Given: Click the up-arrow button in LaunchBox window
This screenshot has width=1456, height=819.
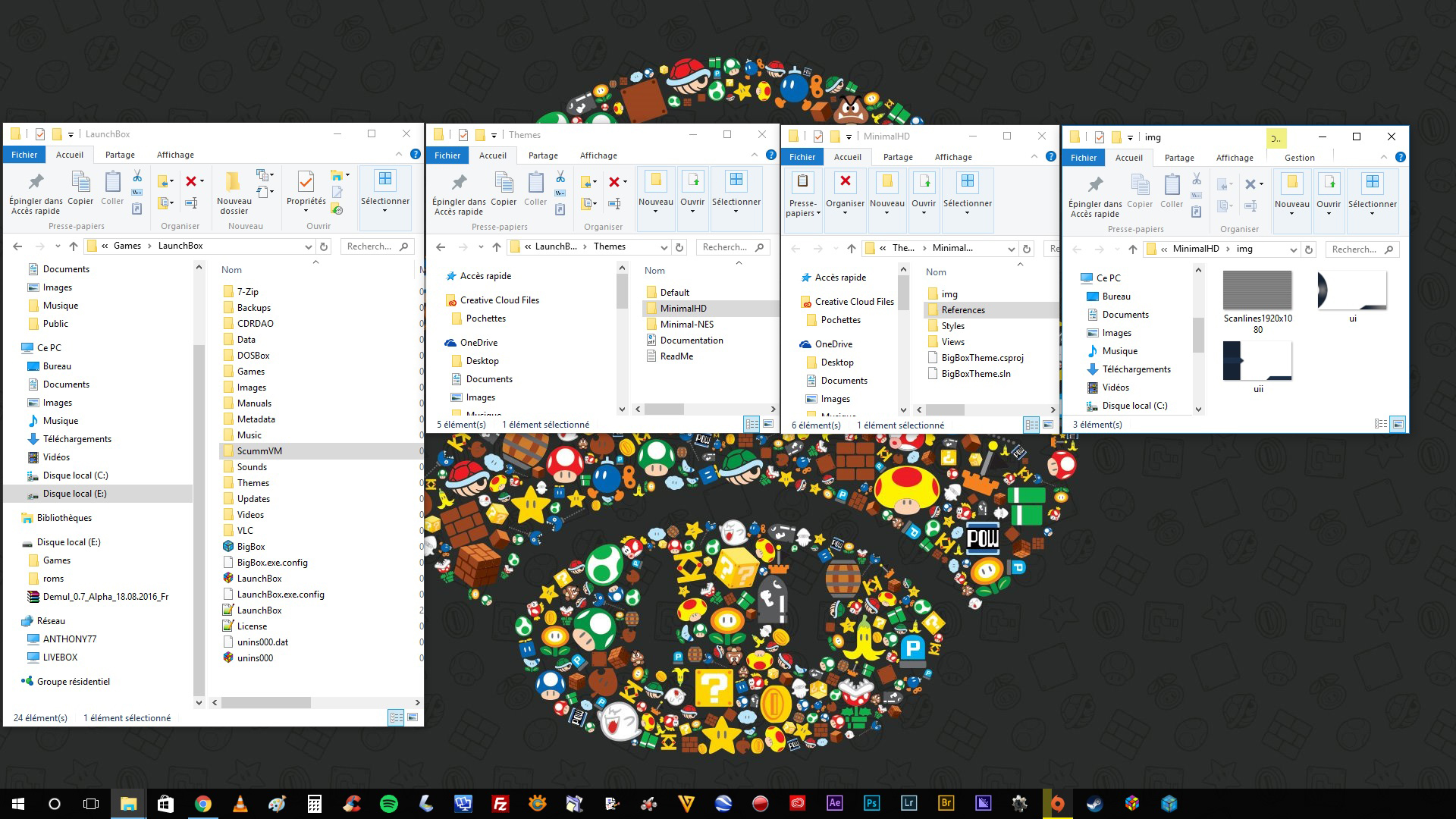Looking at the screenshot, I should [x=74, y=246].
